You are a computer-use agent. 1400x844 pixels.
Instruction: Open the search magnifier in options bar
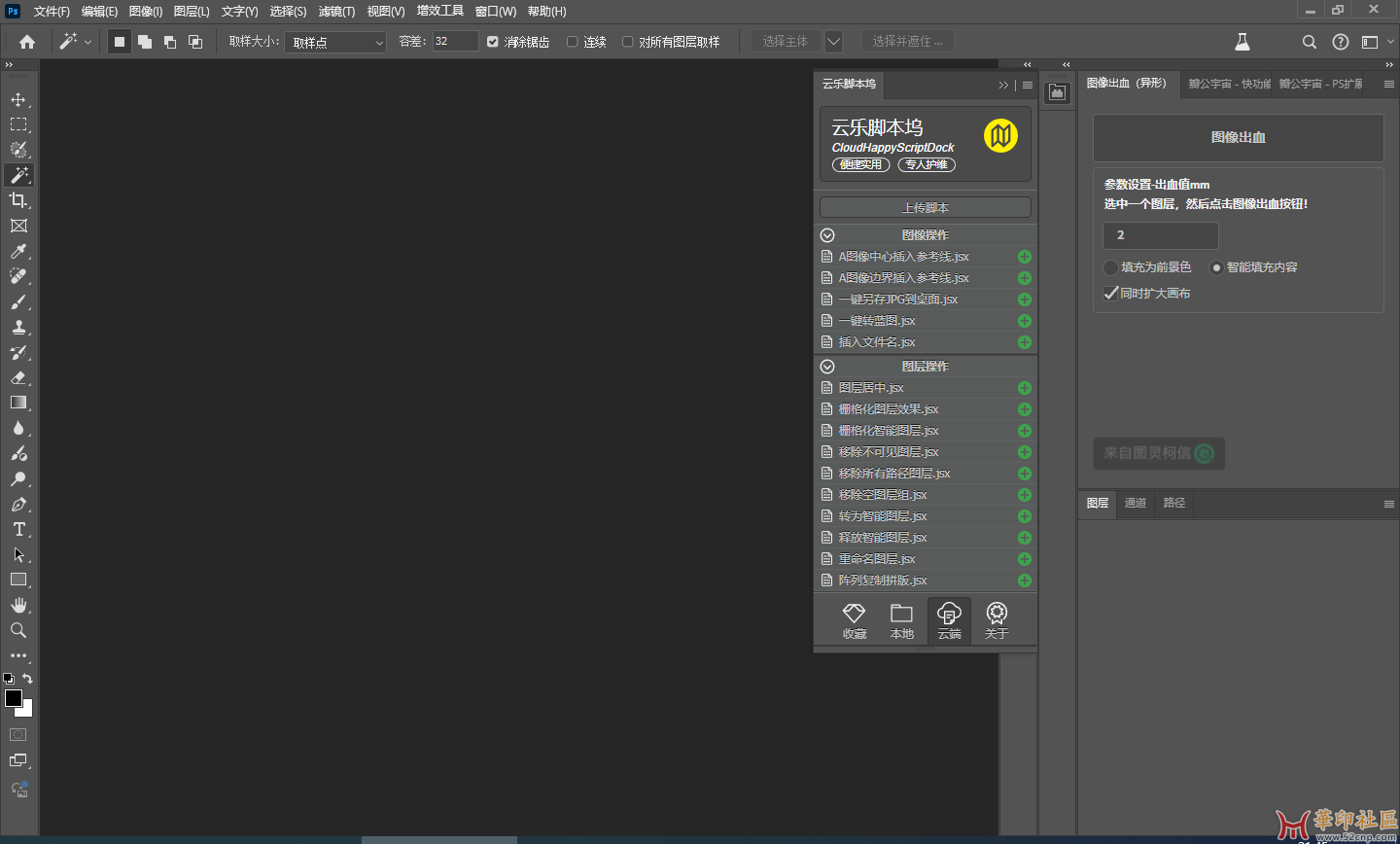(x=1310, y=42)
